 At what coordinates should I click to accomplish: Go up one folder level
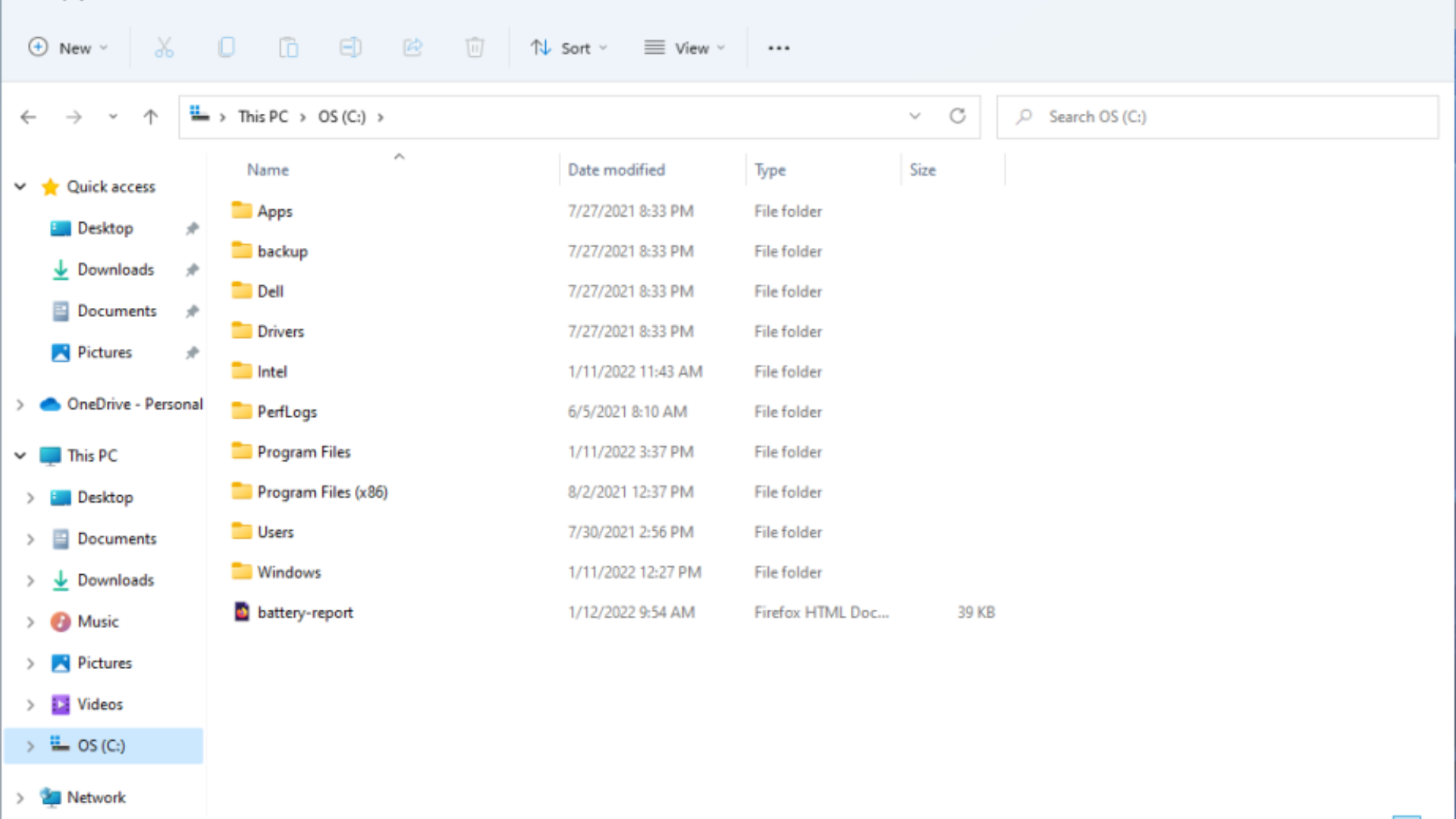151,117
